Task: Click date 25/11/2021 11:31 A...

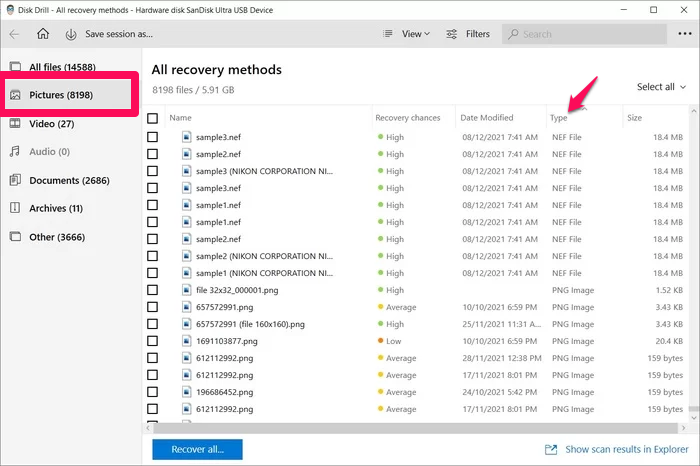Action: tap(501, 324)
